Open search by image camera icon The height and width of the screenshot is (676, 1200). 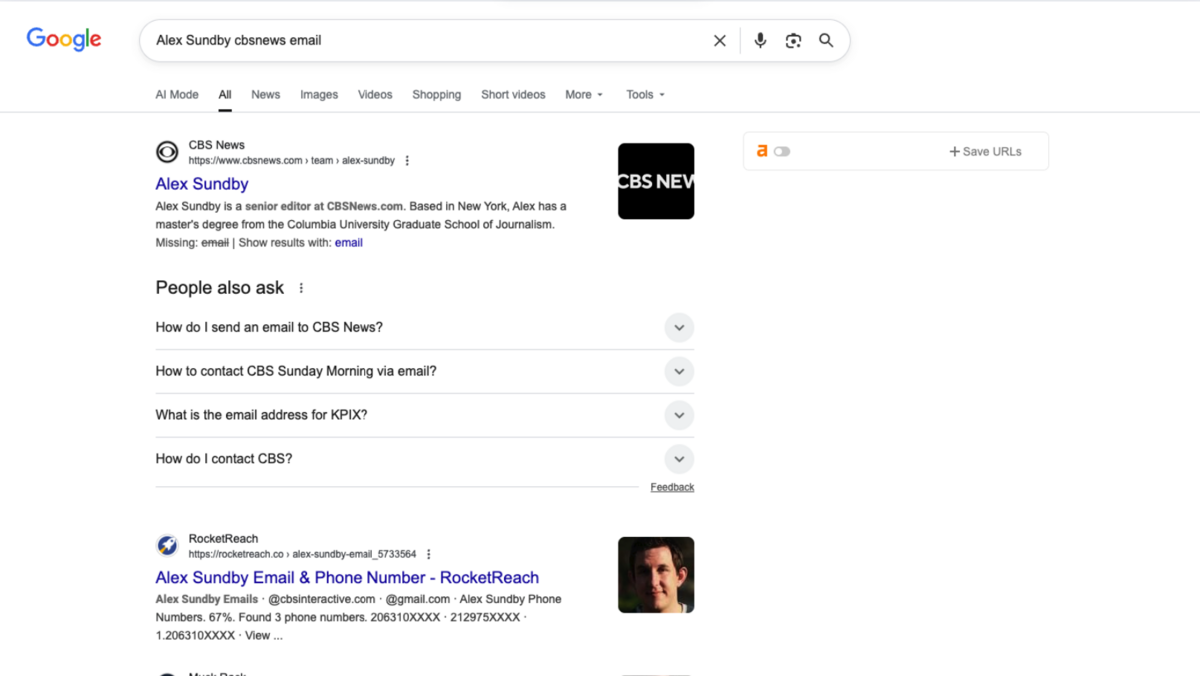pos(793,41)
